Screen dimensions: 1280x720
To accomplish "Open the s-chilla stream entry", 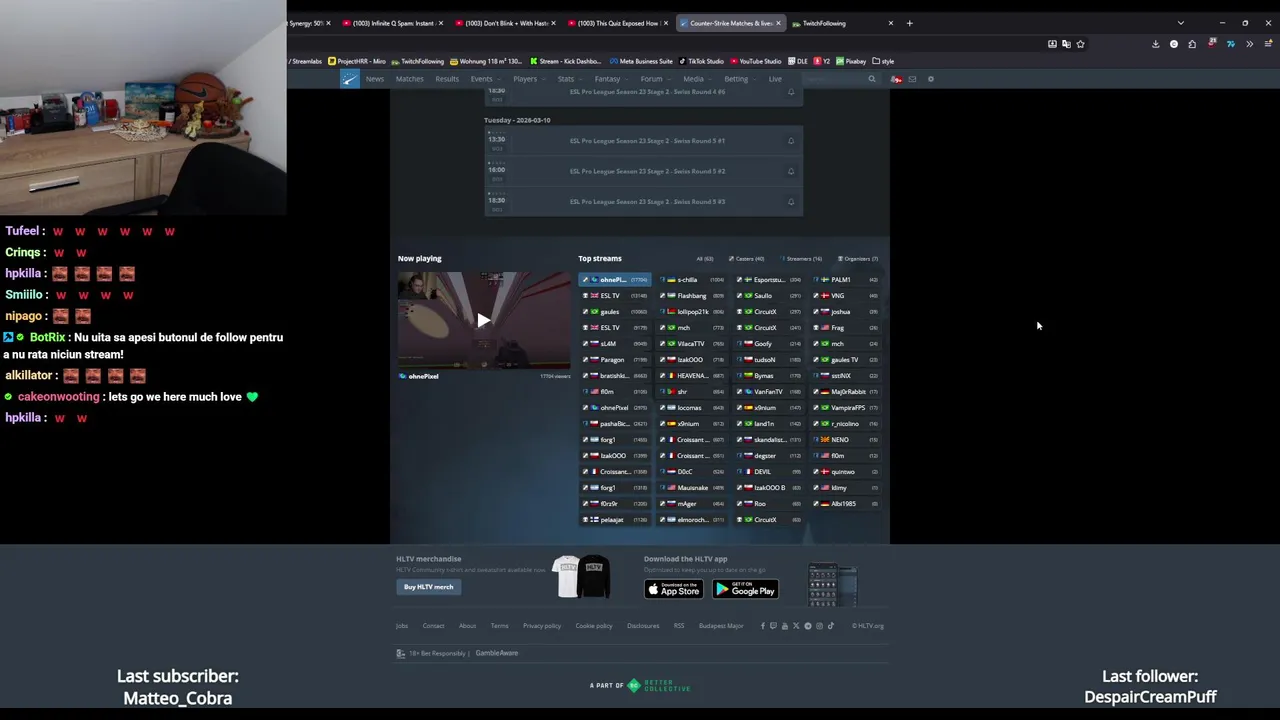I will click(692, 280).
